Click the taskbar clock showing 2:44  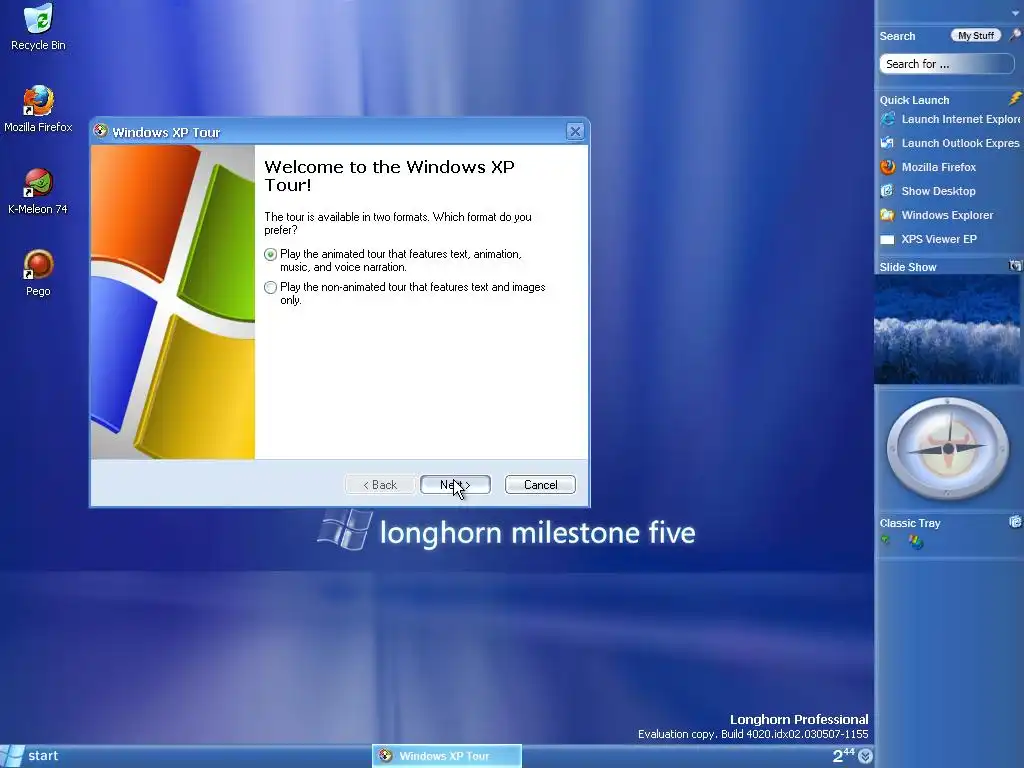tap(843, 756)
